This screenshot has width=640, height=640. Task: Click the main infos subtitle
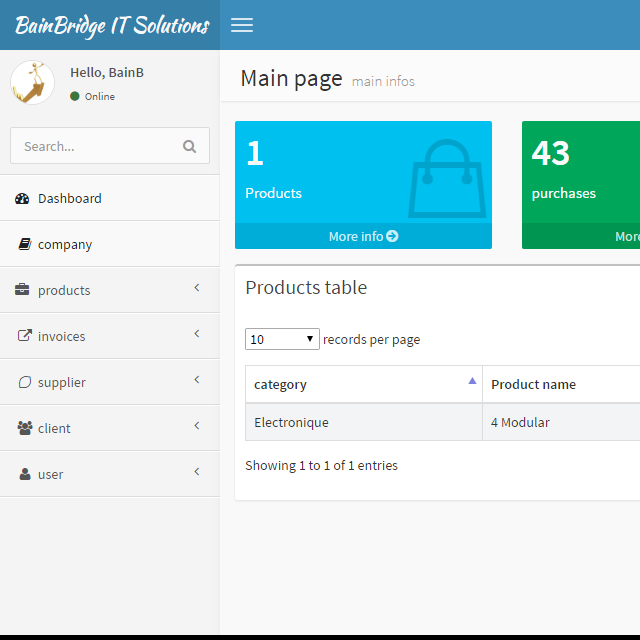click(383, 81)
